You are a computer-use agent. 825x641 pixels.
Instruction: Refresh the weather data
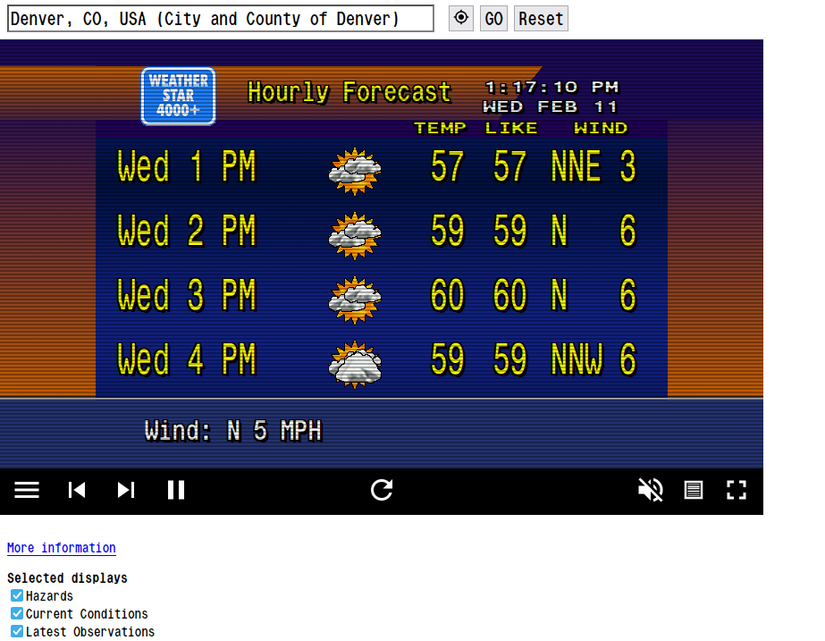click(381, 490)
